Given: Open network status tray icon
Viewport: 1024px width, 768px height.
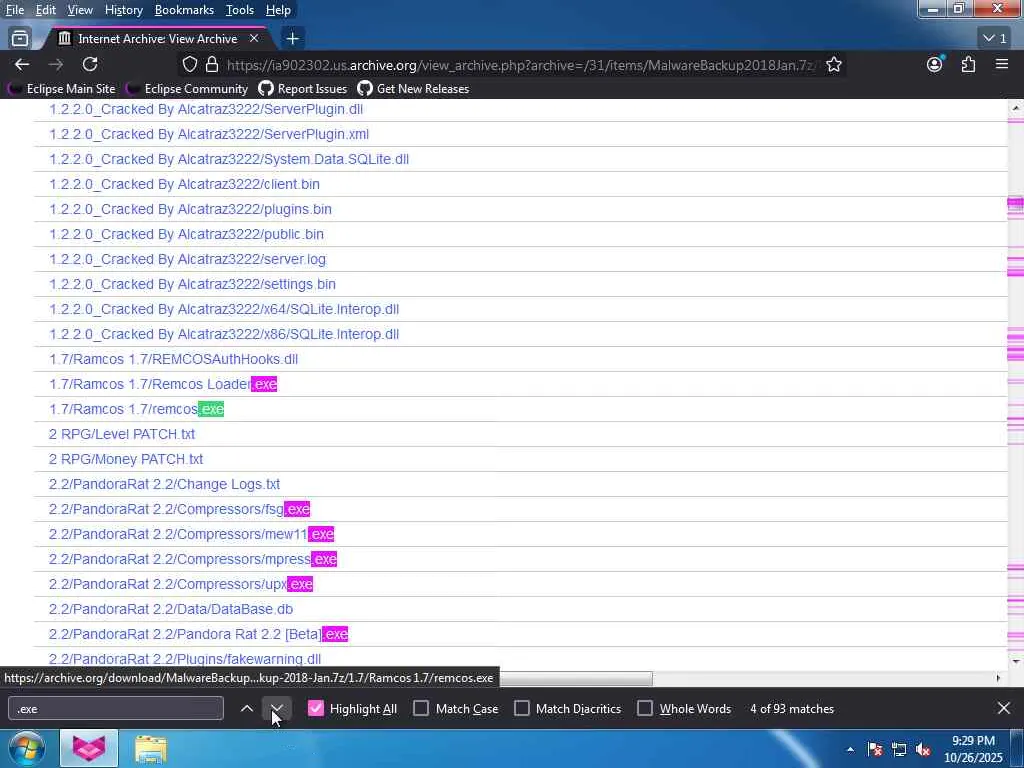Looking at the screenshot, I should click(x=899, y=750).
